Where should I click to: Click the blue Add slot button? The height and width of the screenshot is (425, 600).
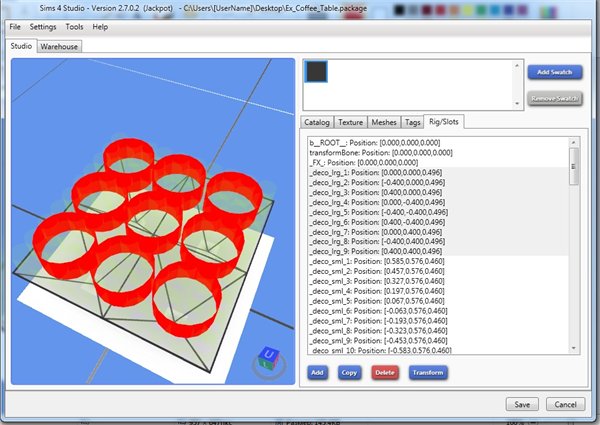pos(317,372)
